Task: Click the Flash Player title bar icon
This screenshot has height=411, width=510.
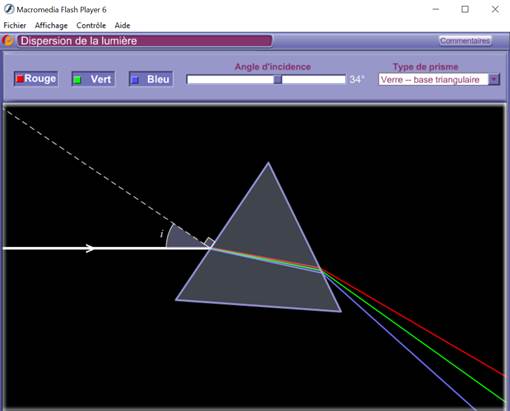Action: (9, 9)
